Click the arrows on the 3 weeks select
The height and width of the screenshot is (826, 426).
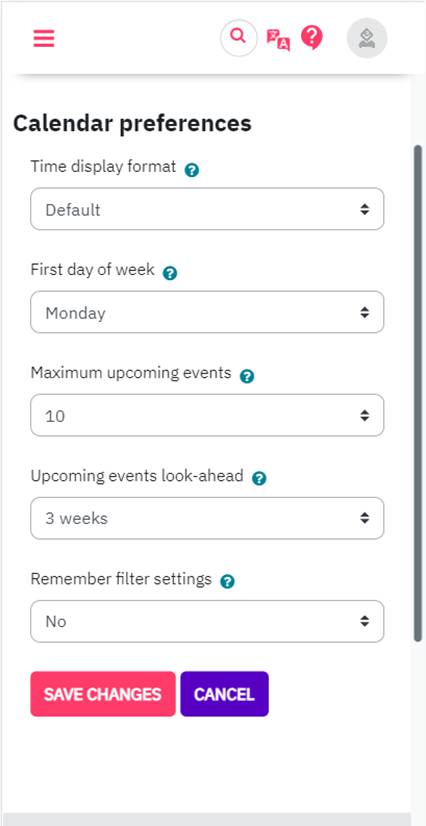click(364, 518)
